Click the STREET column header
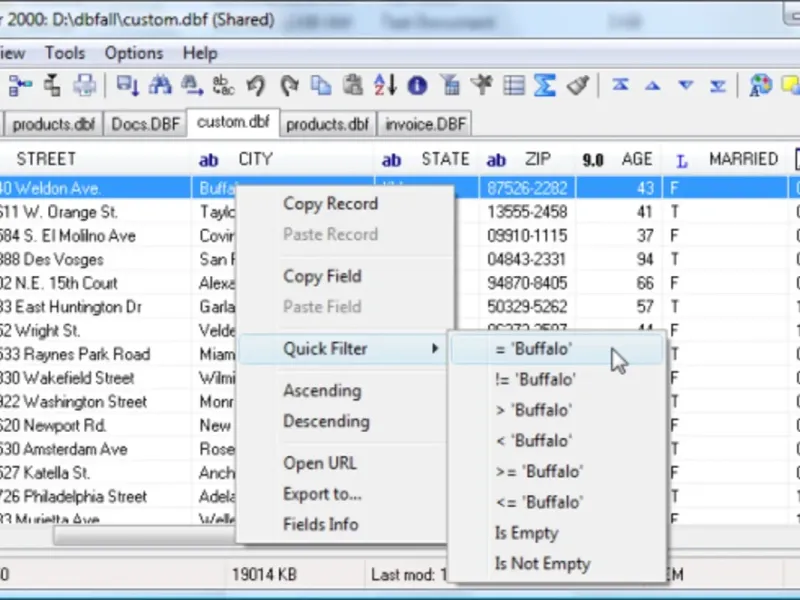The width and height of the screenshot is (800, 600). click(x=95, y=159)
